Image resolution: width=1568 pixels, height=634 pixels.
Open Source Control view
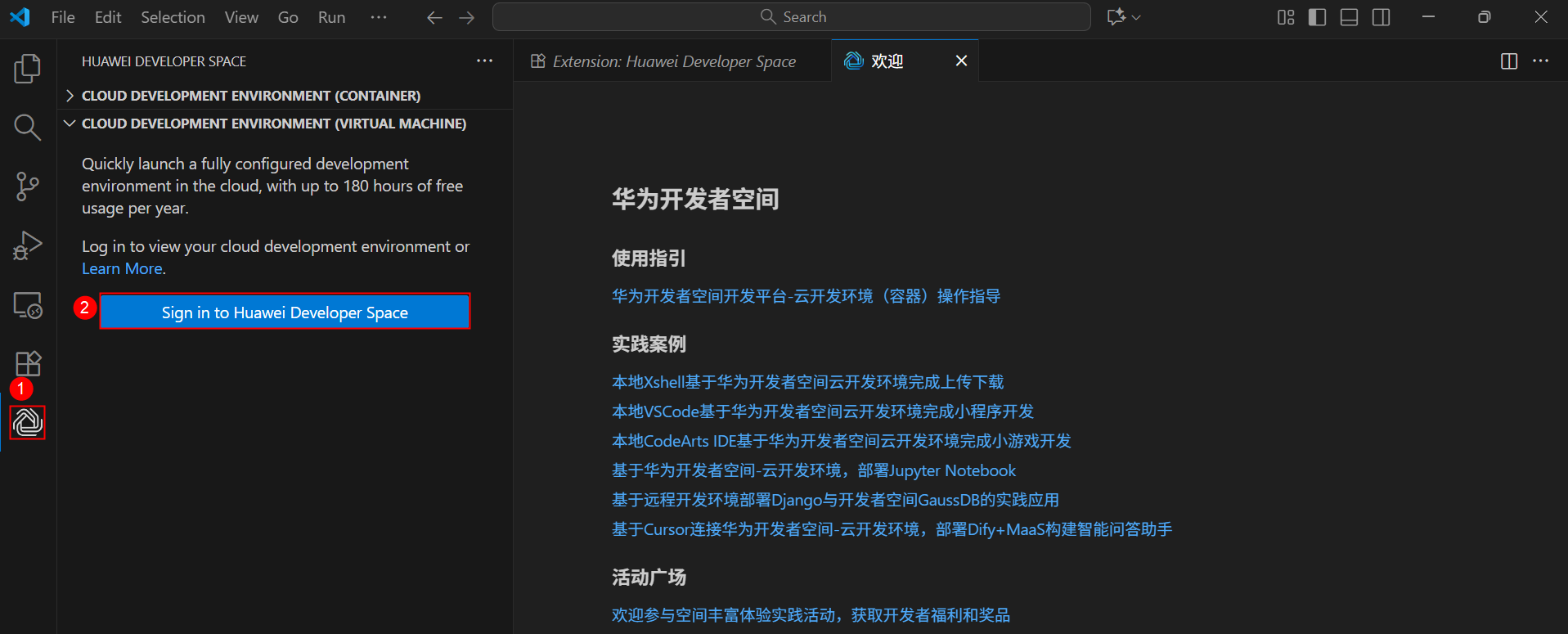27,187
